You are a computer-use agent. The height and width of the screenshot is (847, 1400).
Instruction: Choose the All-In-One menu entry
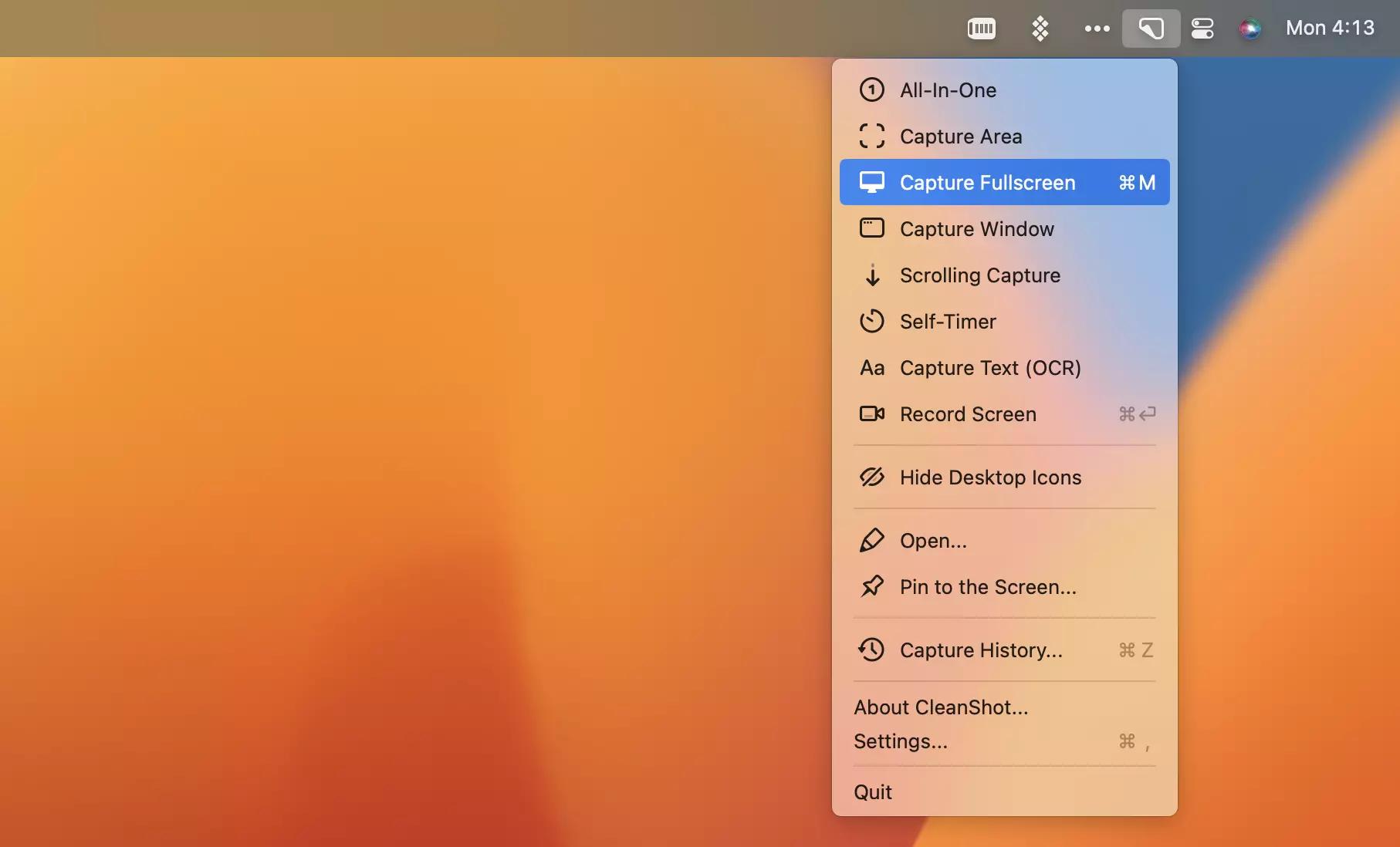(1005, 90)
